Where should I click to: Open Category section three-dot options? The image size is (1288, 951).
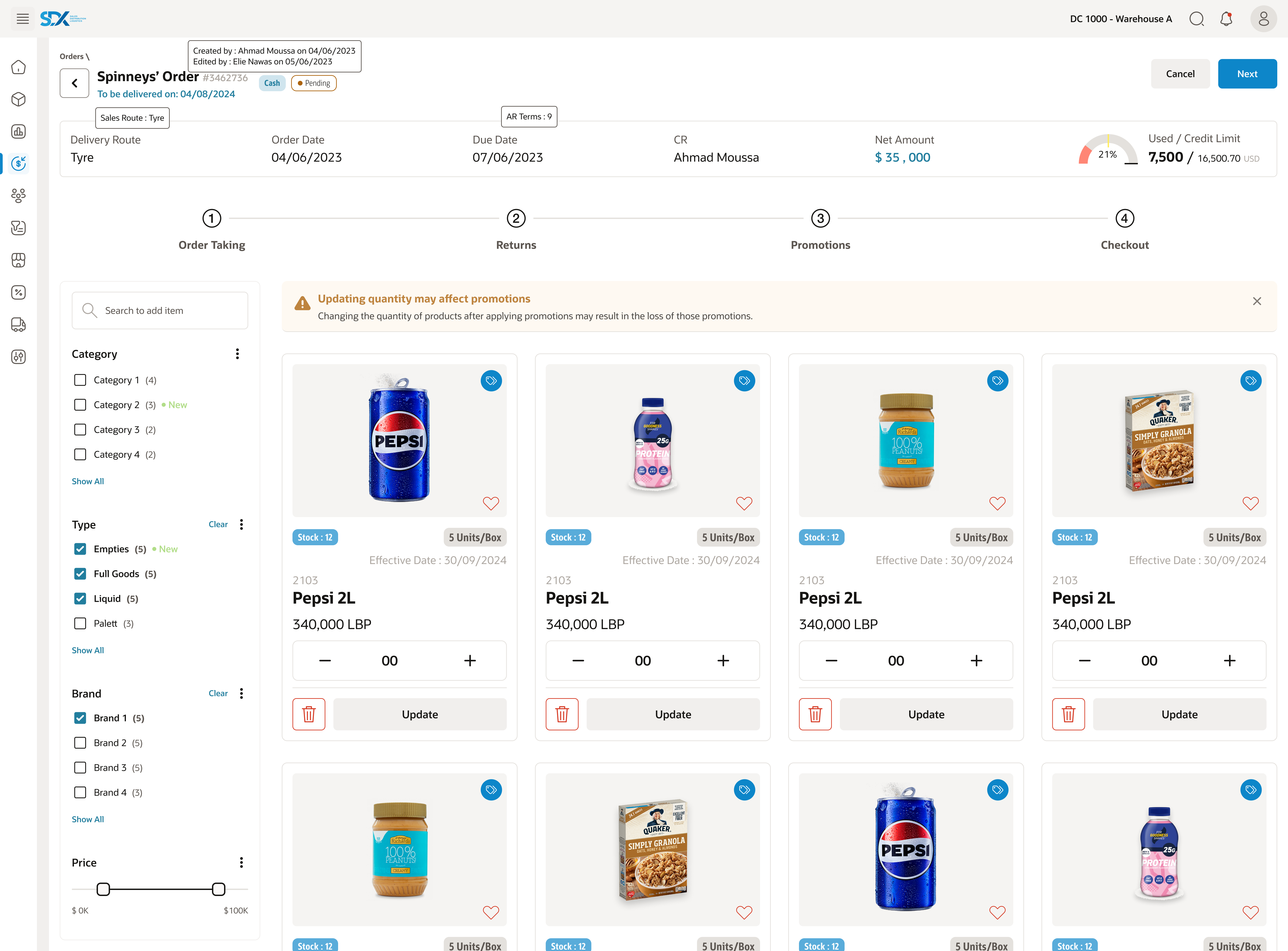[237, 354]
